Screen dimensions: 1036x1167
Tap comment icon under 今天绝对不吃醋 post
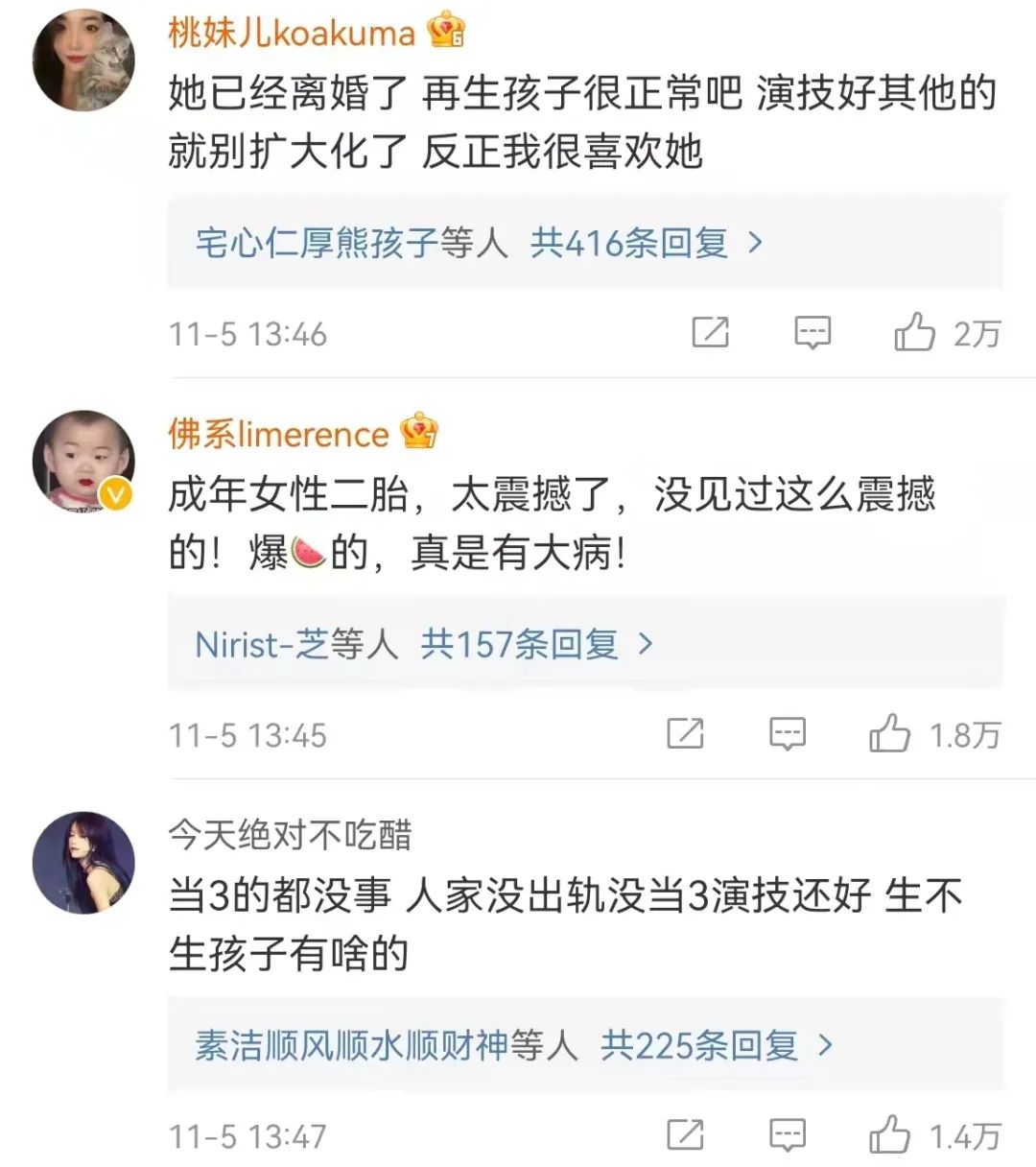click(x=788, y=1135)
